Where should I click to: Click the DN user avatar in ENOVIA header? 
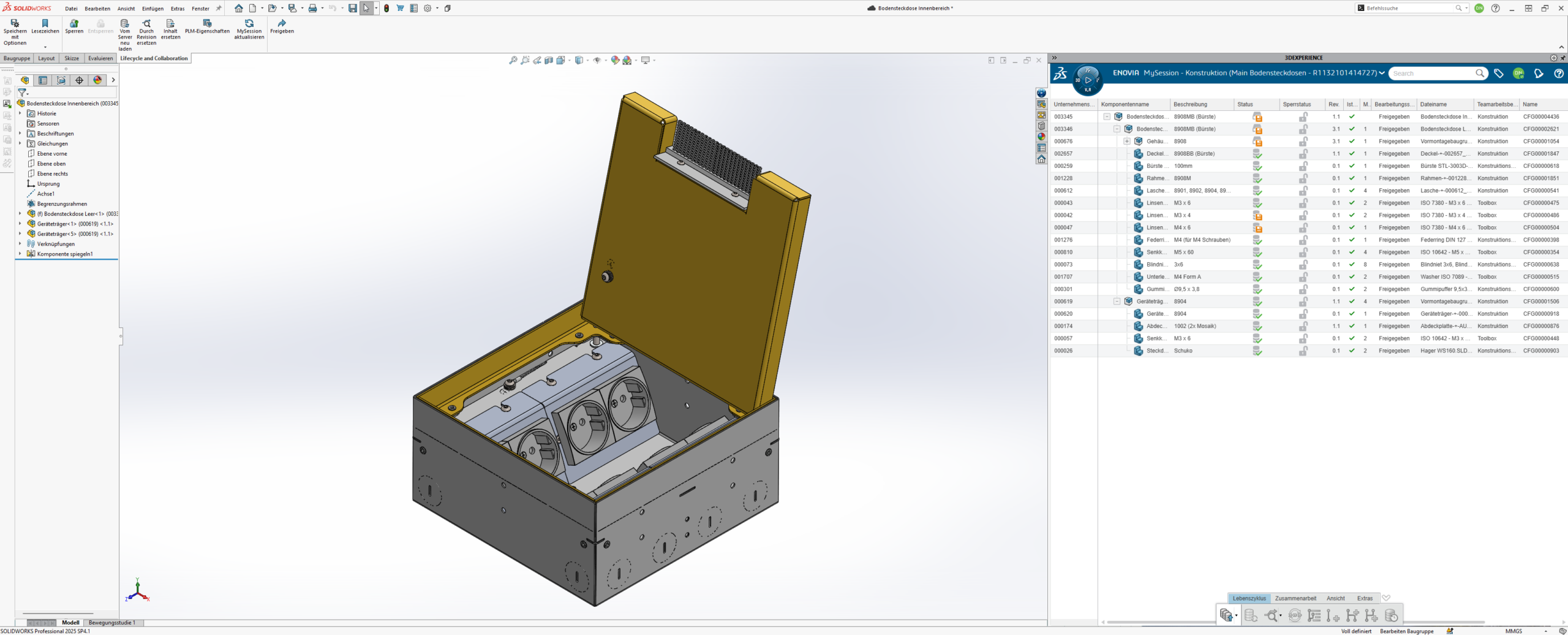pyautogui.click(x=1518, y=73)
